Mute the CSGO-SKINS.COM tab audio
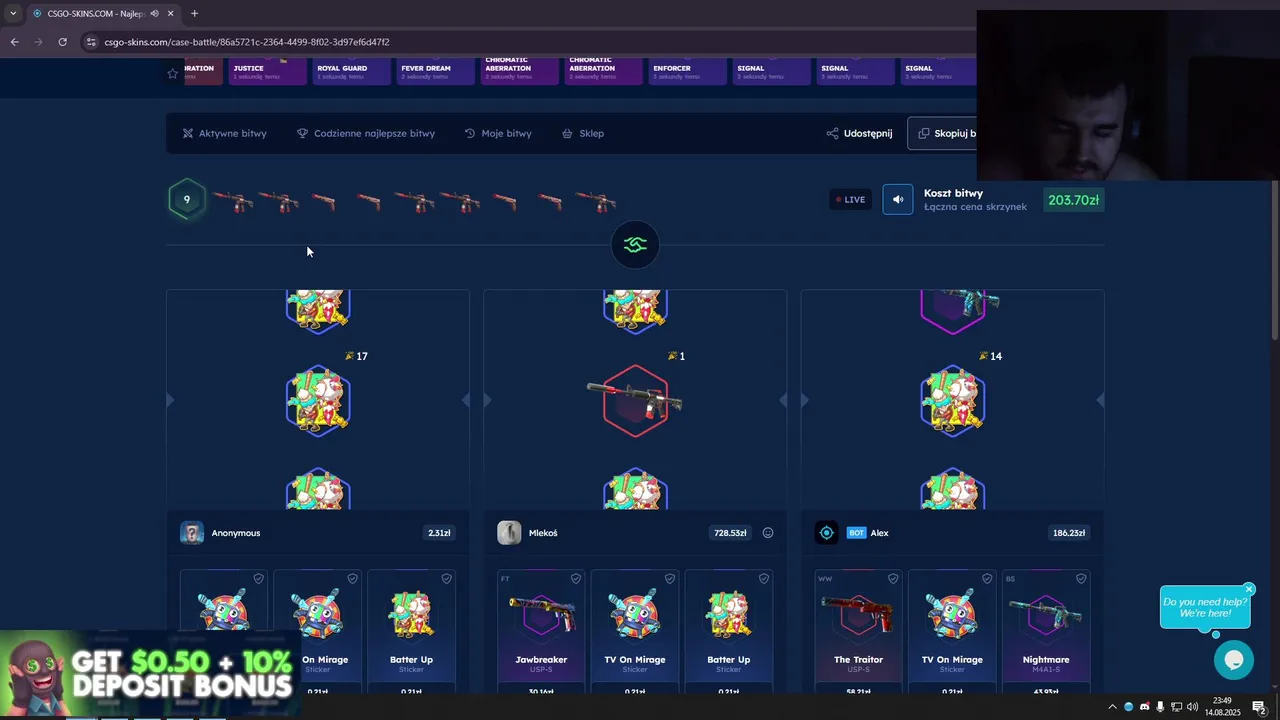1280x720 pixels. [x=154, y=13]
